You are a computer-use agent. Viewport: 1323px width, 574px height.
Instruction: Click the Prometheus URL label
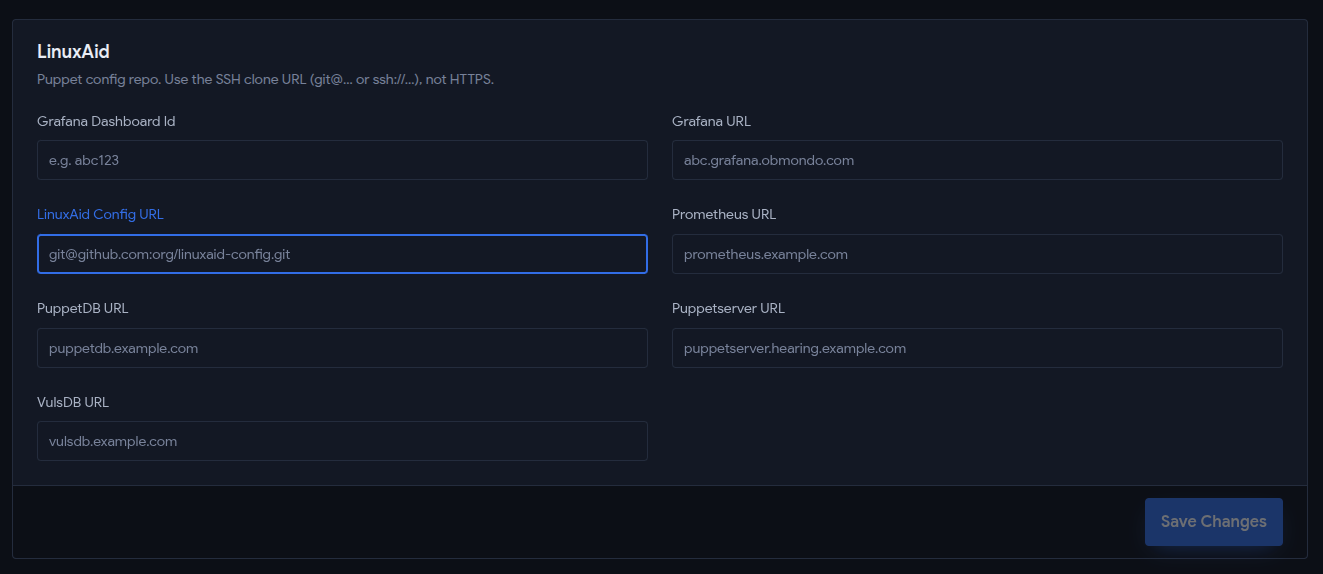pos(724,214)
